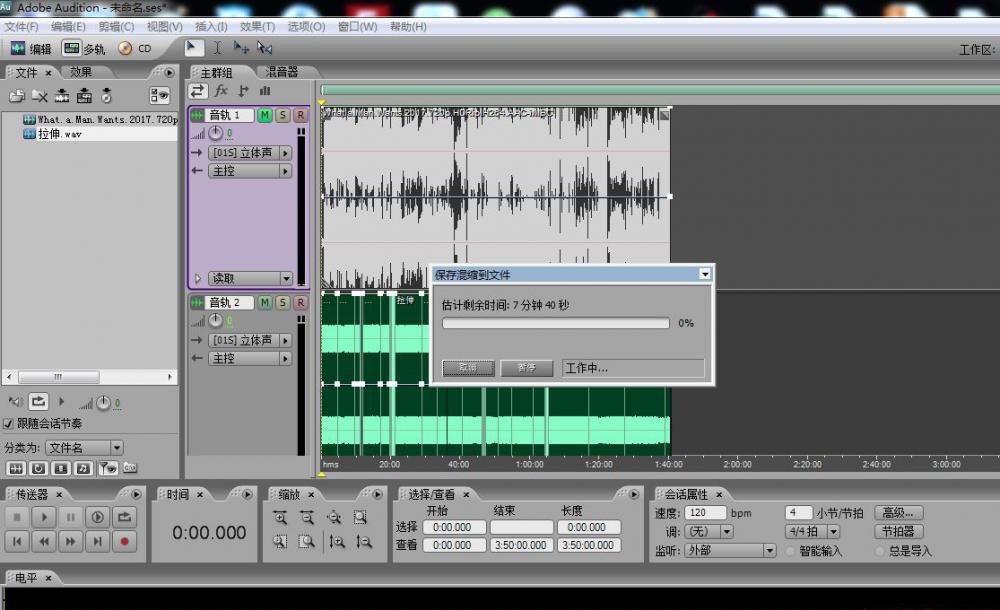Switch to the 混音器 tab
Viewport: 1000px width, 610px height.
[281, 72]
